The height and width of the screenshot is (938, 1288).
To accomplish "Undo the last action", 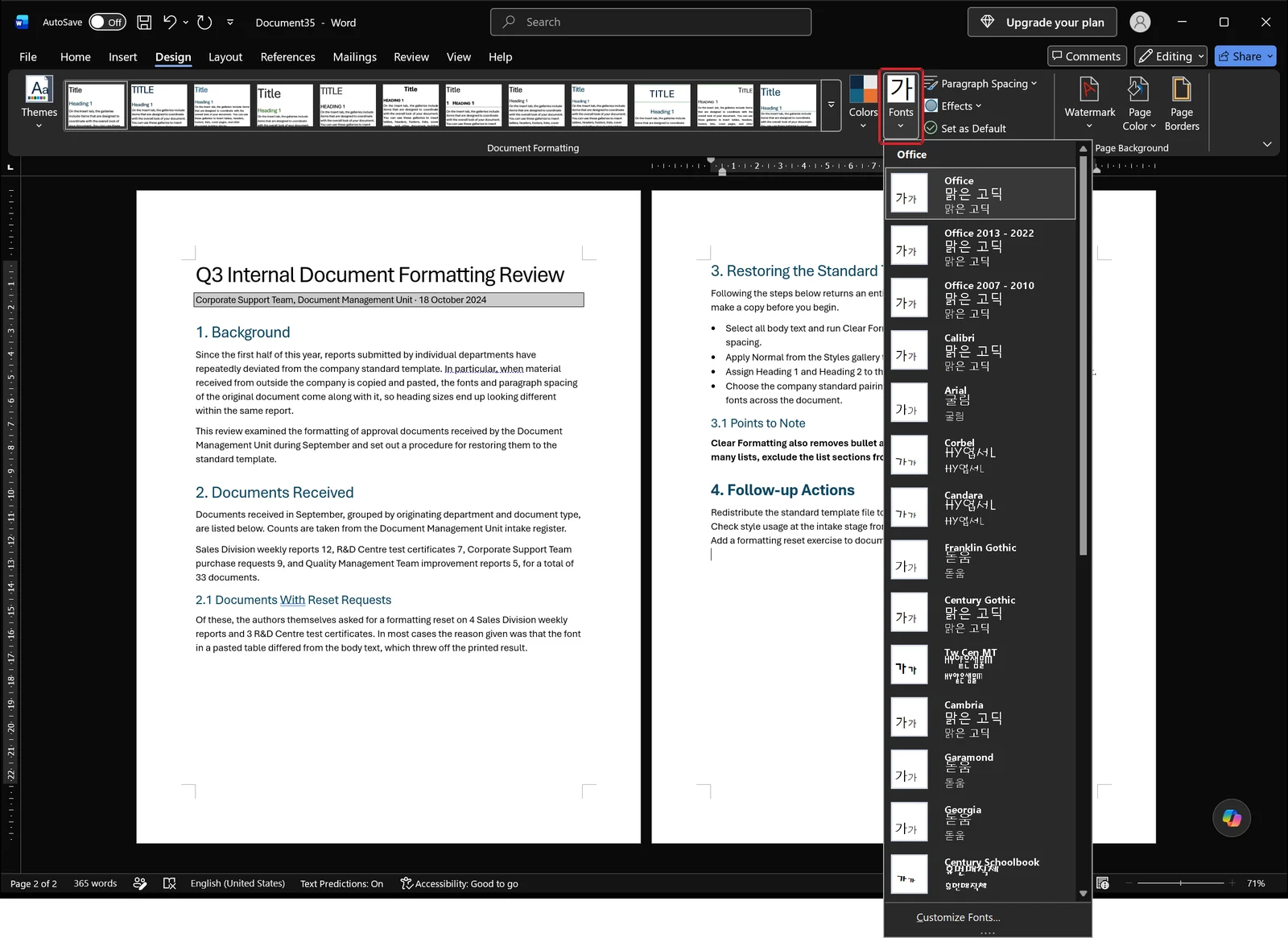I will (169, 23).
